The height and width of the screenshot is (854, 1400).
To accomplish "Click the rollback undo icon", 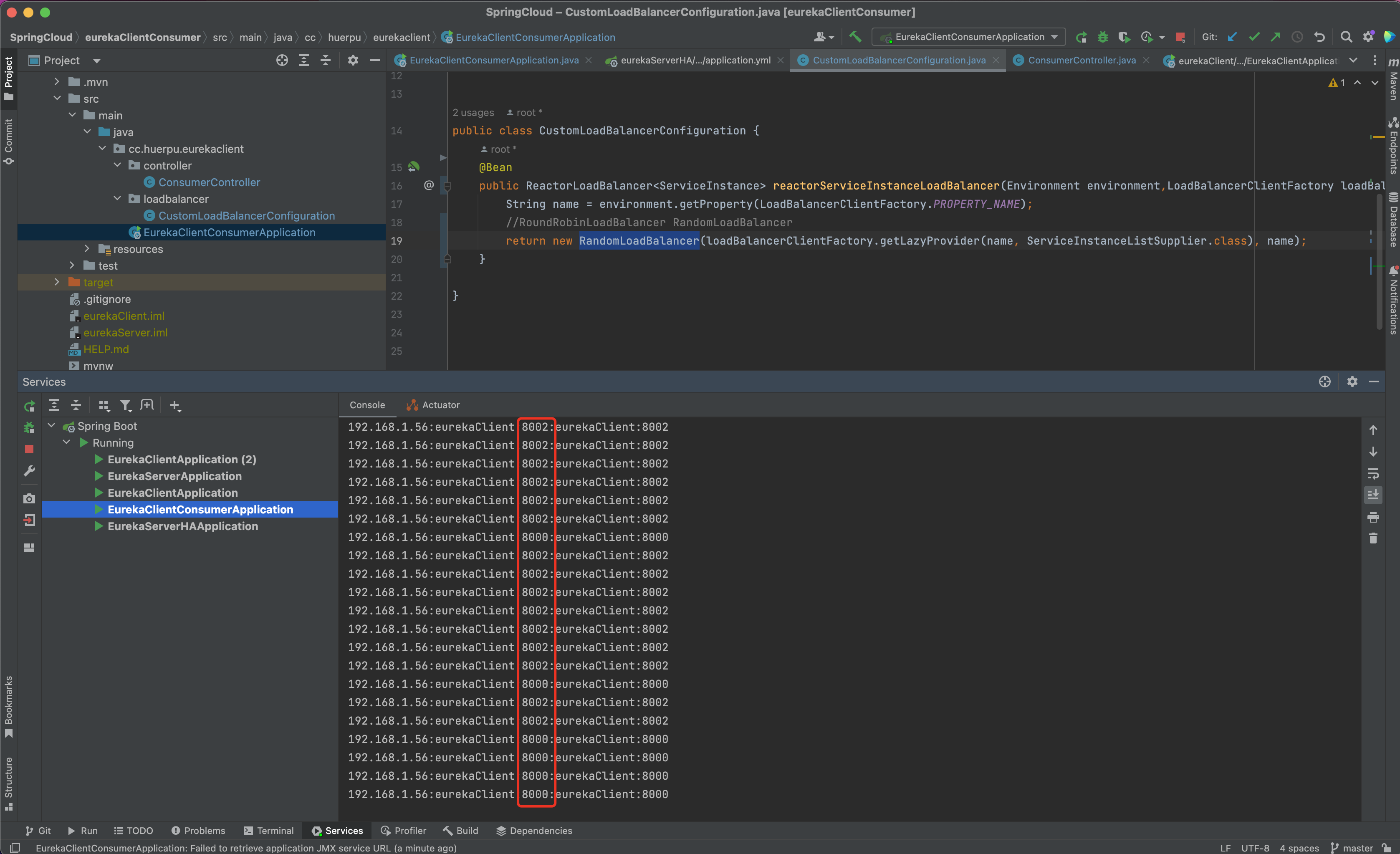I will coord(1319,37).
